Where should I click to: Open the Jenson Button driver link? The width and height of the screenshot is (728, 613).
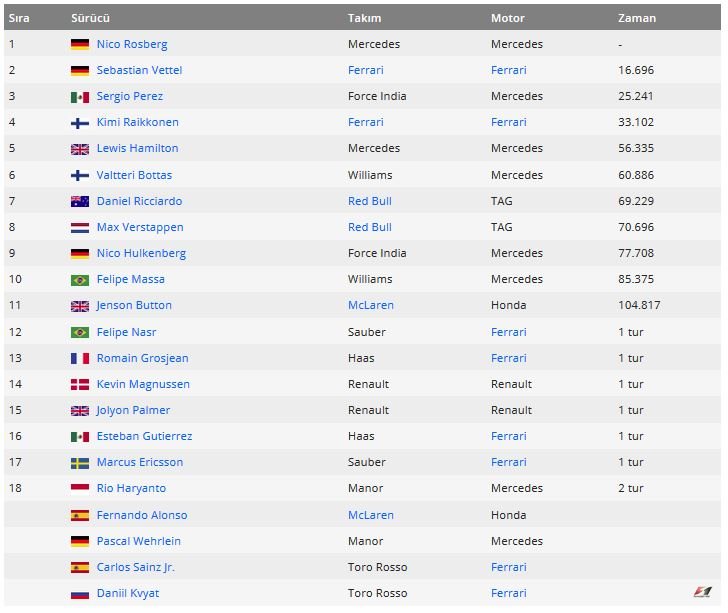click(134, 306)
